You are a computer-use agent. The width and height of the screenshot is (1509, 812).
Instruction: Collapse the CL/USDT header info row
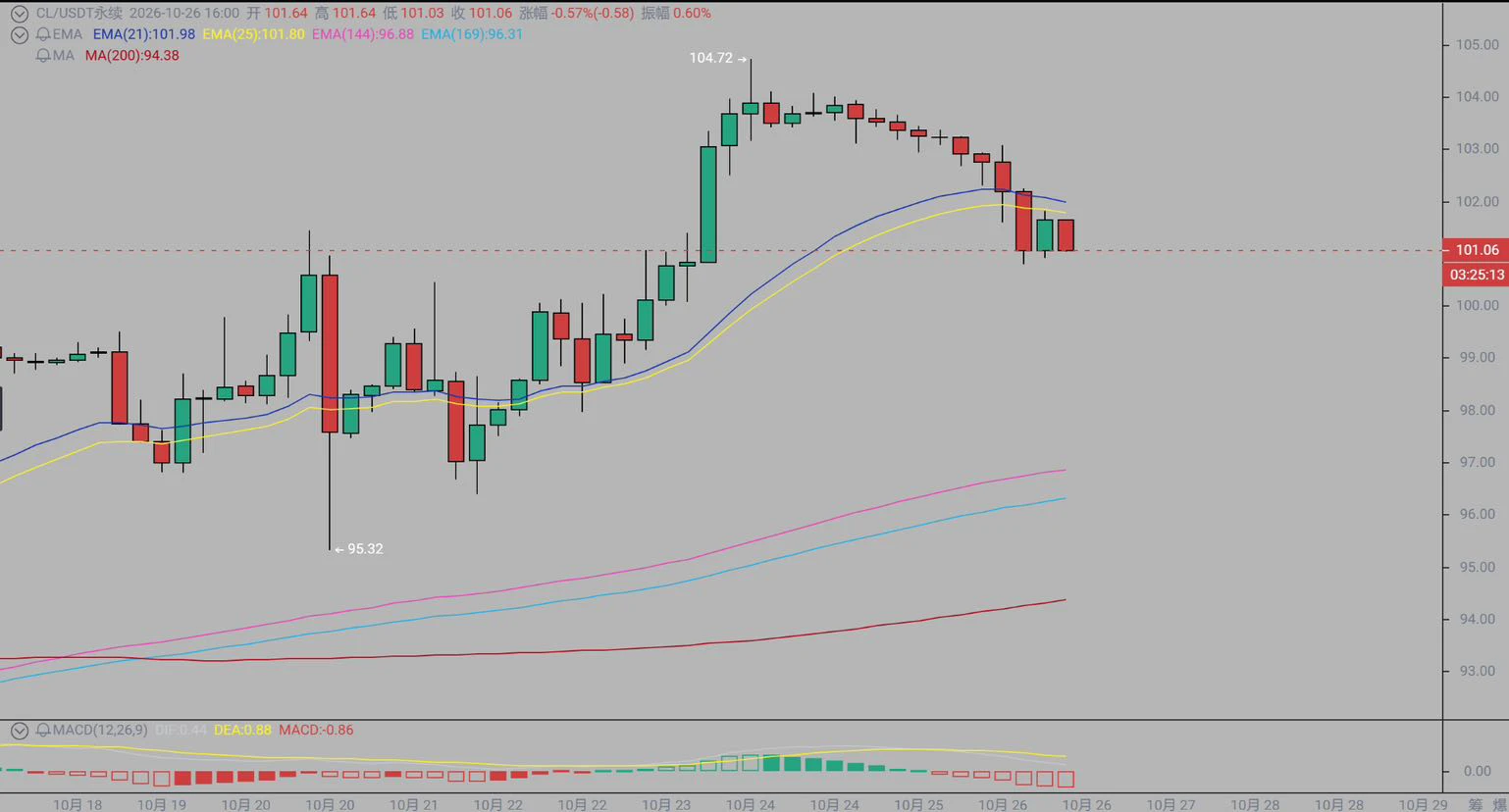[x=19, y=14]
